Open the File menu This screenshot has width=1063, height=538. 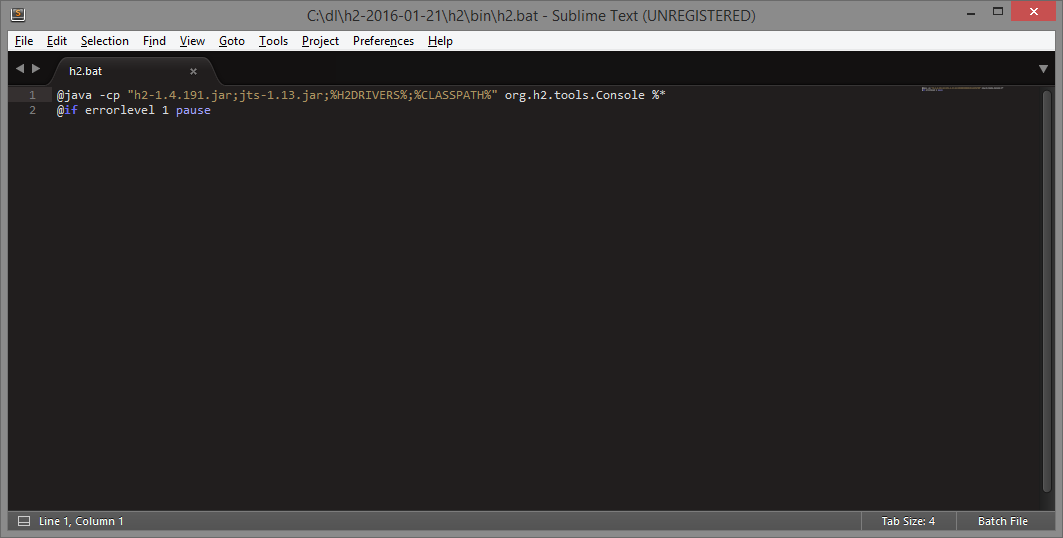point(24,41)
